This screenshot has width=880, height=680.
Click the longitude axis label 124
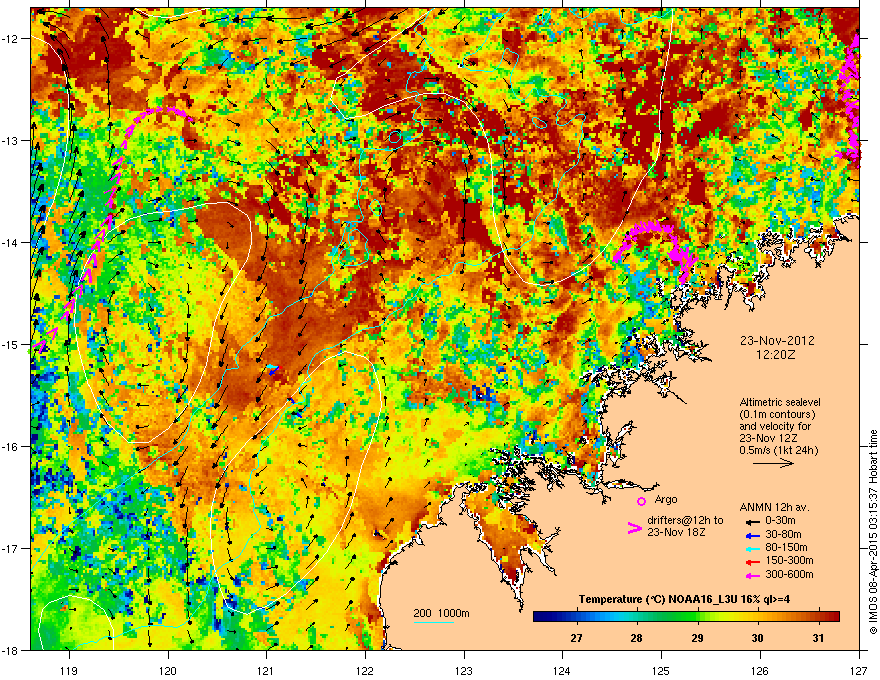tap(563, 670)
